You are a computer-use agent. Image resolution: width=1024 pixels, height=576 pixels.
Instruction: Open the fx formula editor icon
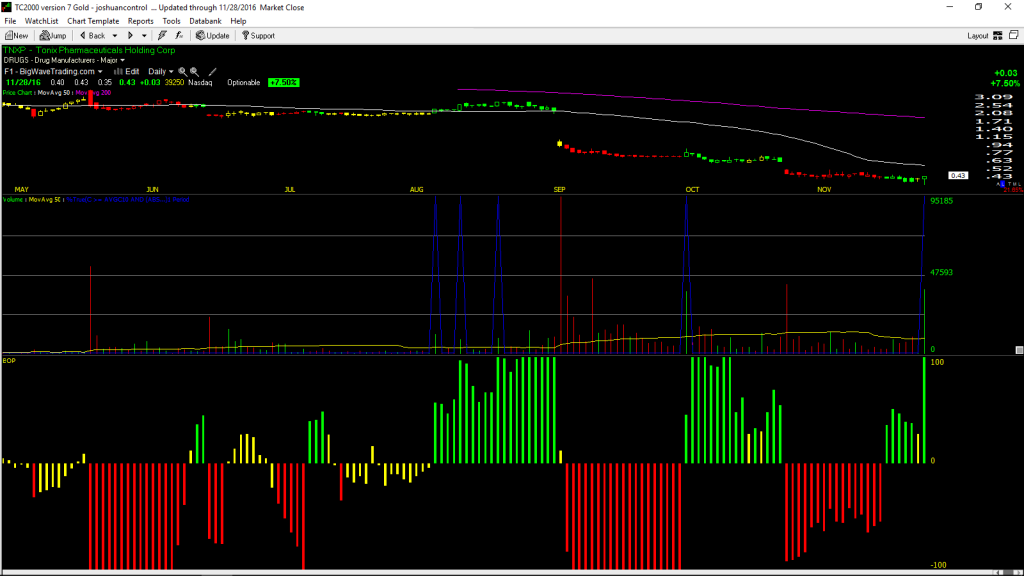(179, 36)
